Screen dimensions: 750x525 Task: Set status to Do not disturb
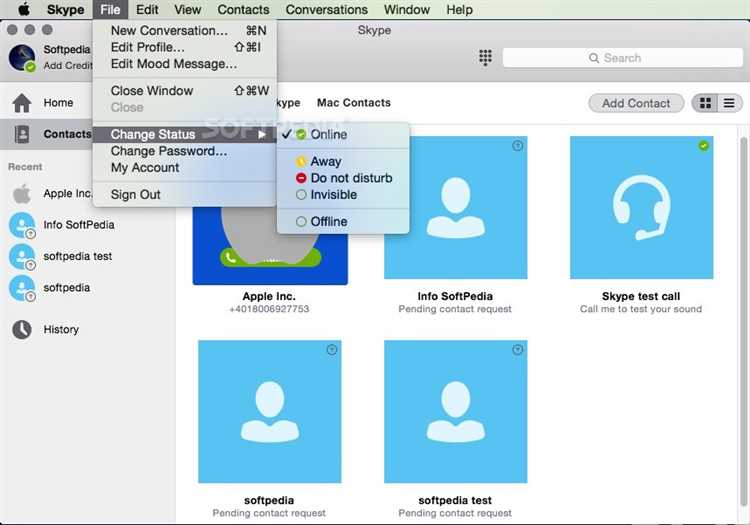351,178
